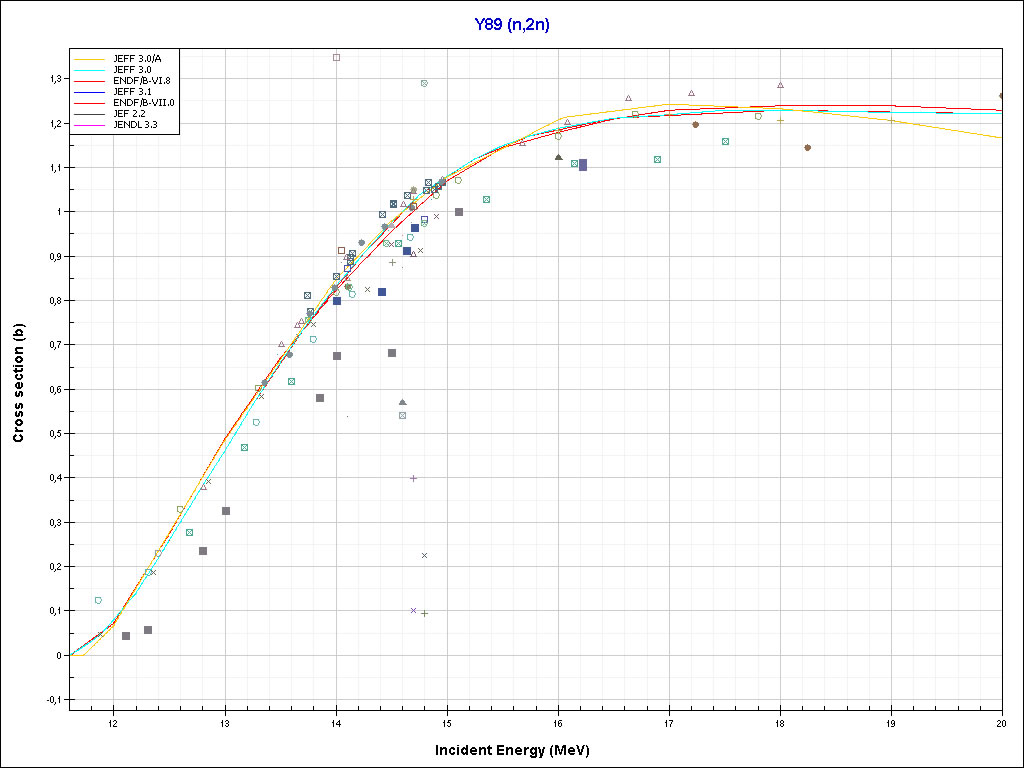Viewport: 1024px width, 768px height.
Task: Click the ENDF/B-VI.8 legend label
Action: [x=143, y=80]
